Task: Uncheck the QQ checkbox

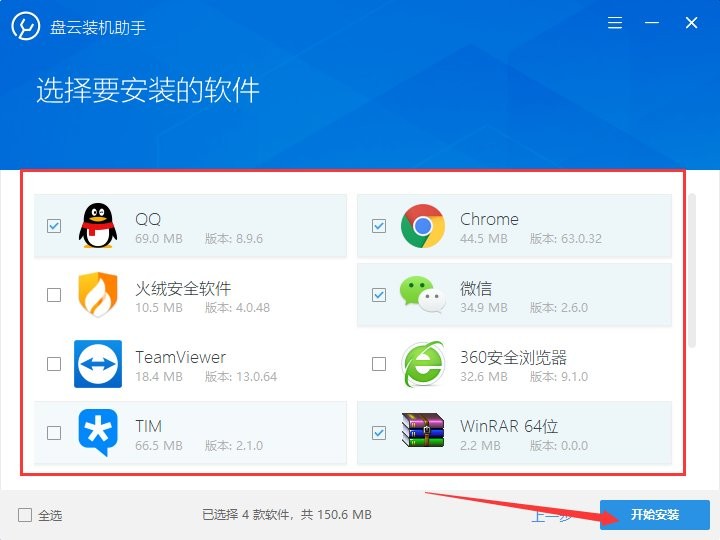Action: click(54, 226)
